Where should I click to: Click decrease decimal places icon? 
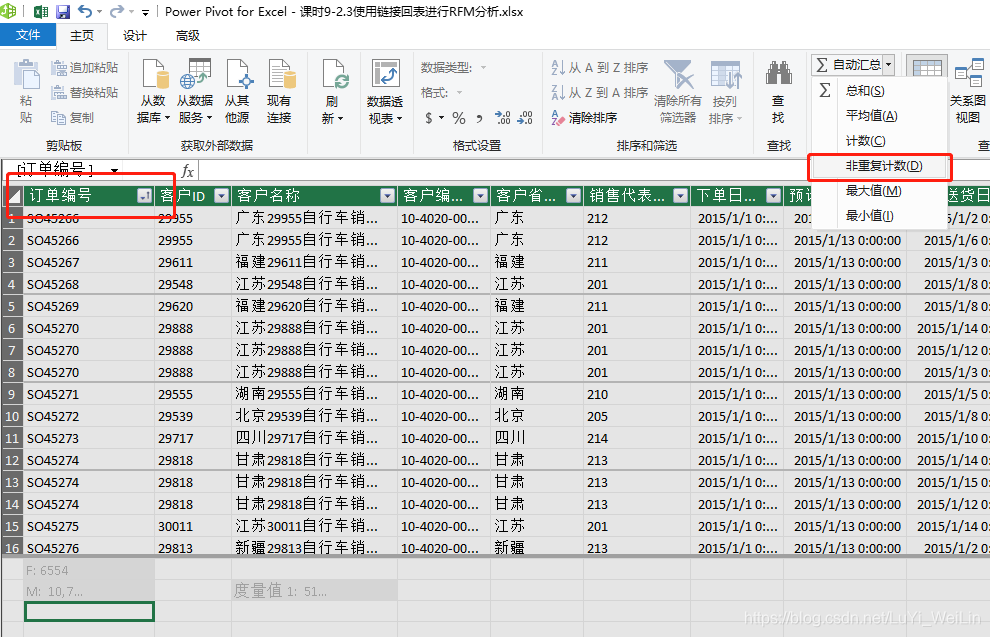click(x=525, y=117)
